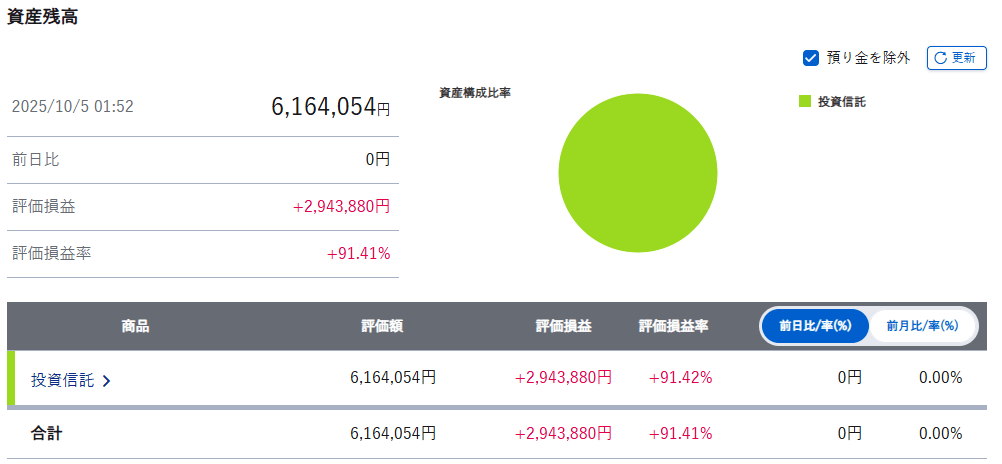Click the green 投資信託 legend swatch
1002x464 pixels.
tap(804, 101)
